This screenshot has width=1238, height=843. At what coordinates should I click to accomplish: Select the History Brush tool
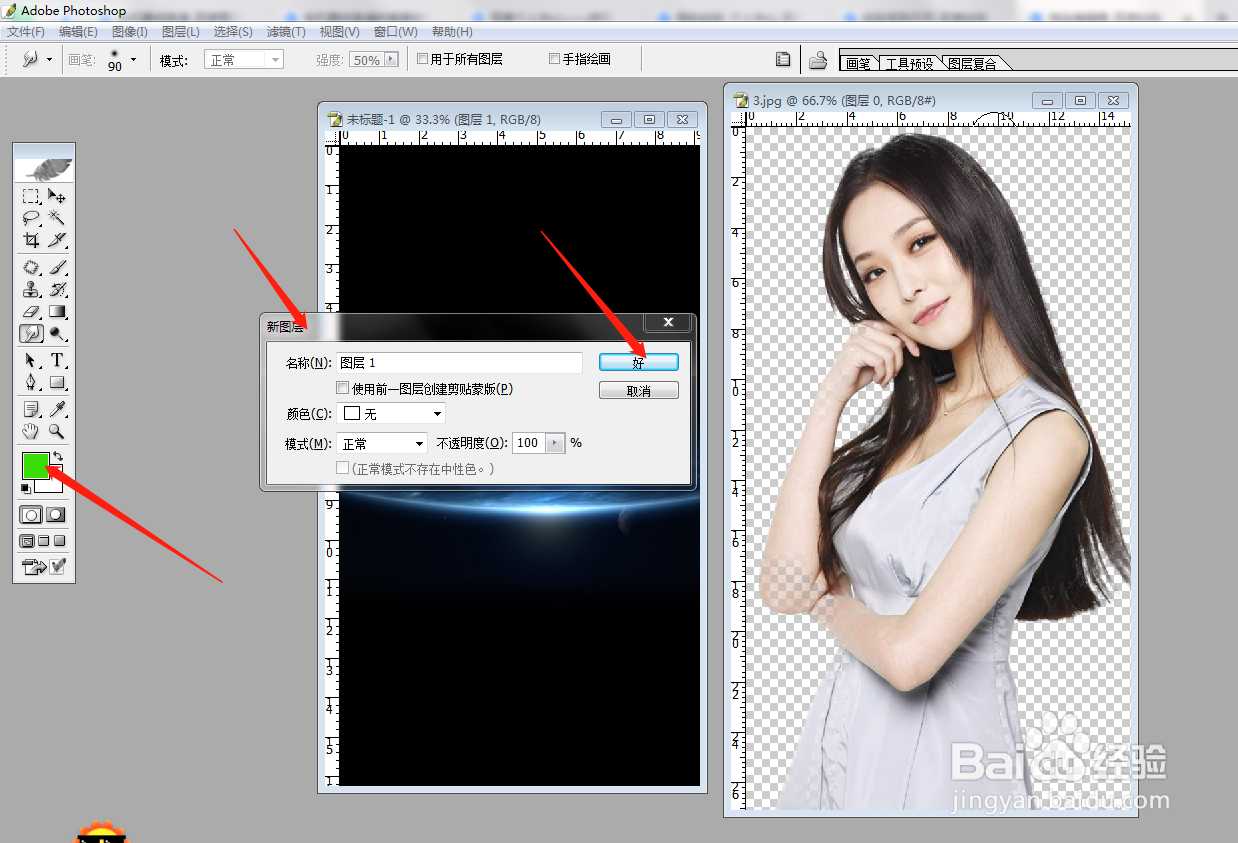pos(57,290)
